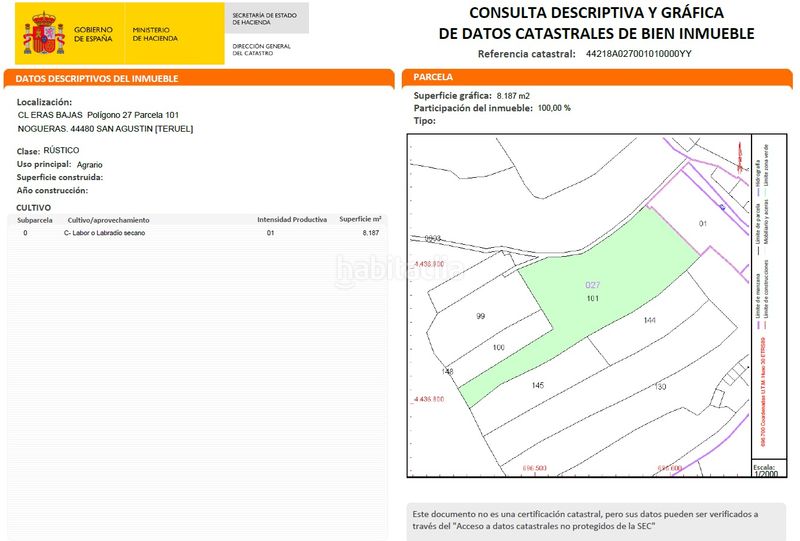Click the Gobierno de España text
The height and width of the screenshot is (541, 800).
pos(94,34)
